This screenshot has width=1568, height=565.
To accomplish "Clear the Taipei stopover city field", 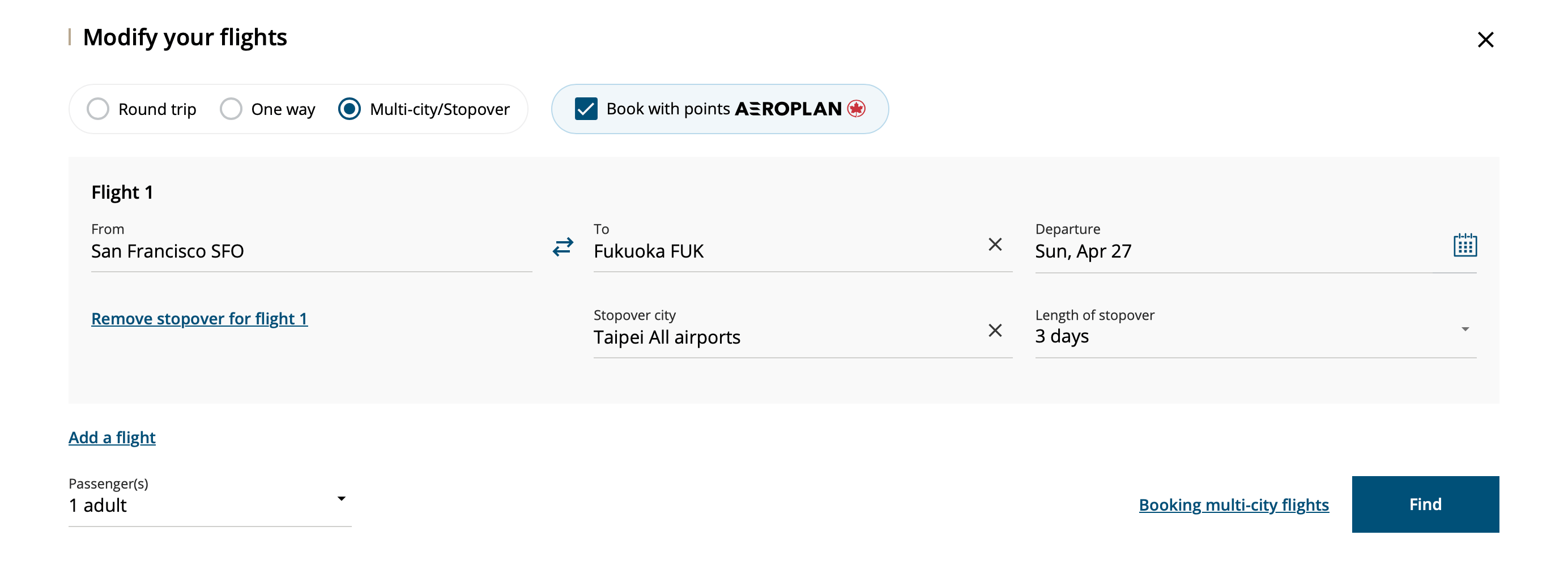I will (x=995, y=330).
